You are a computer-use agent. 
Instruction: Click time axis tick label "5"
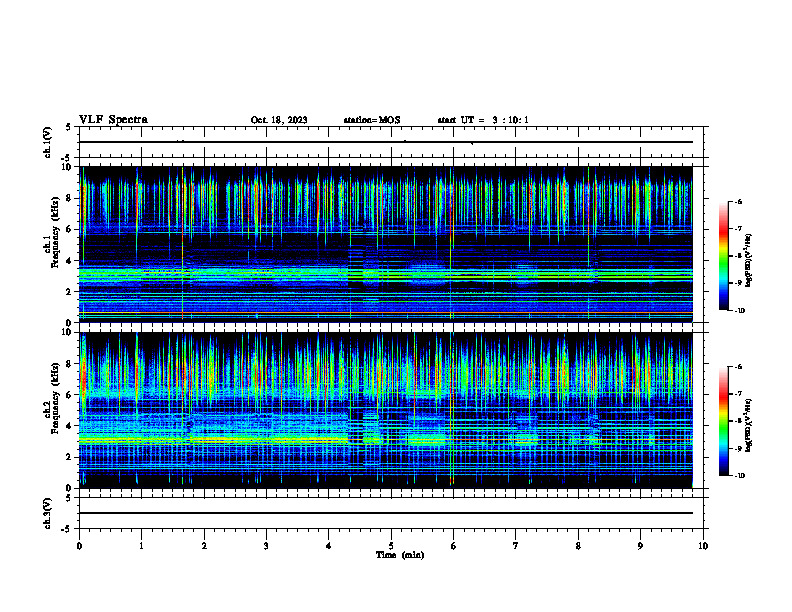coord(391,546)
